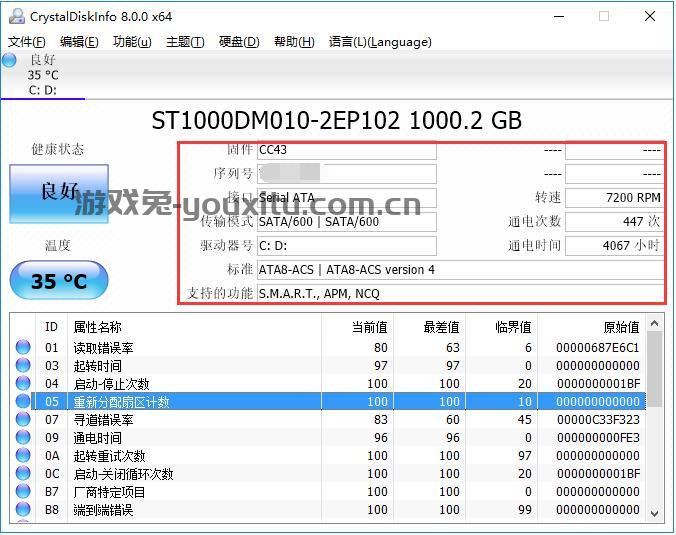Viewport: 676px width, 535px height.
Task: Select the 启动-停止次数 attribute row
Action: click(329, 384)
